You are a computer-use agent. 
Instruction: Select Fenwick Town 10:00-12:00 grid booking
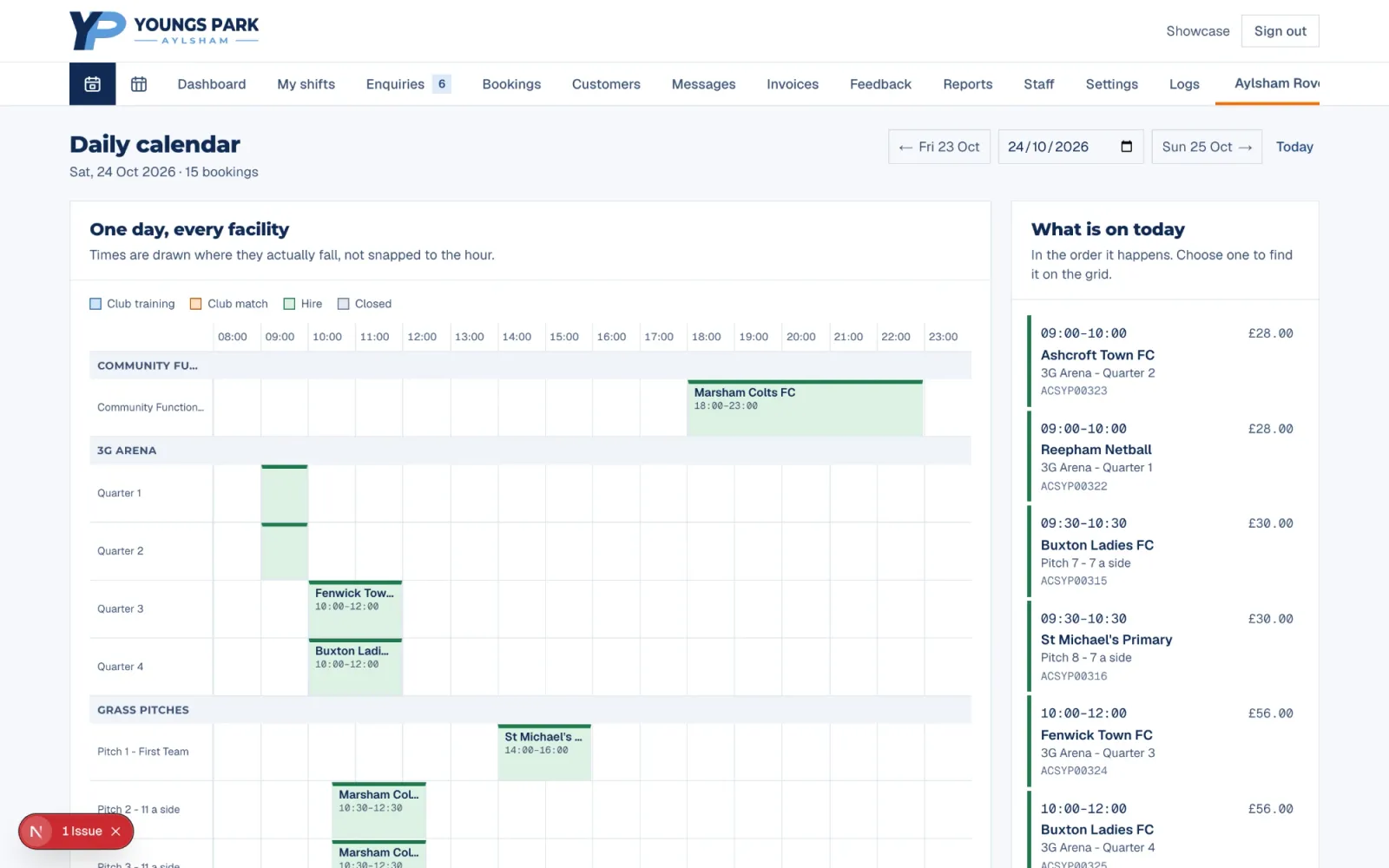(355, 608)
